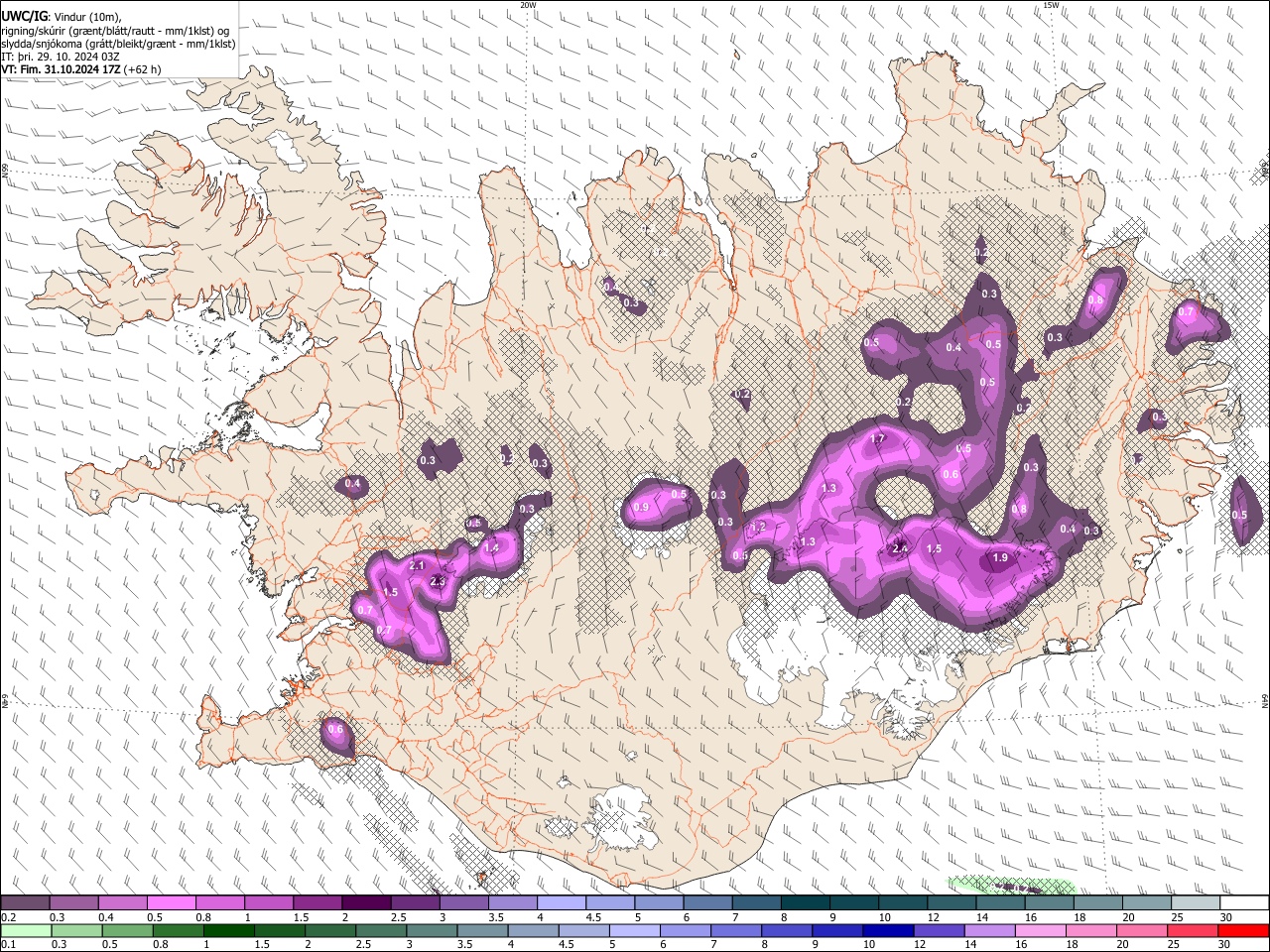Click the 'UWC/IG: Vindur (10m),' title line
Screen dimensions: 1270x952
coord(62,17)
